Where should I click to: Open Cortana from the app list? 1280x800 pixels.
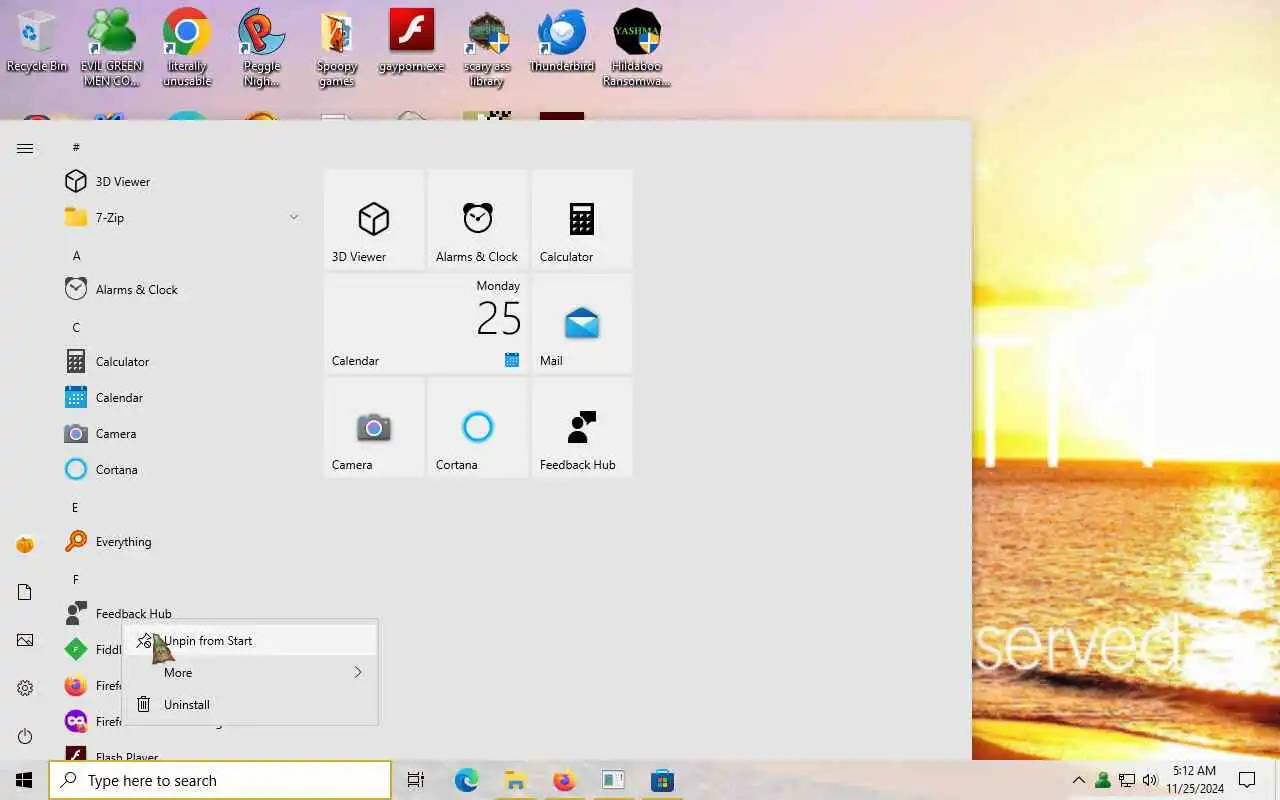182,469
